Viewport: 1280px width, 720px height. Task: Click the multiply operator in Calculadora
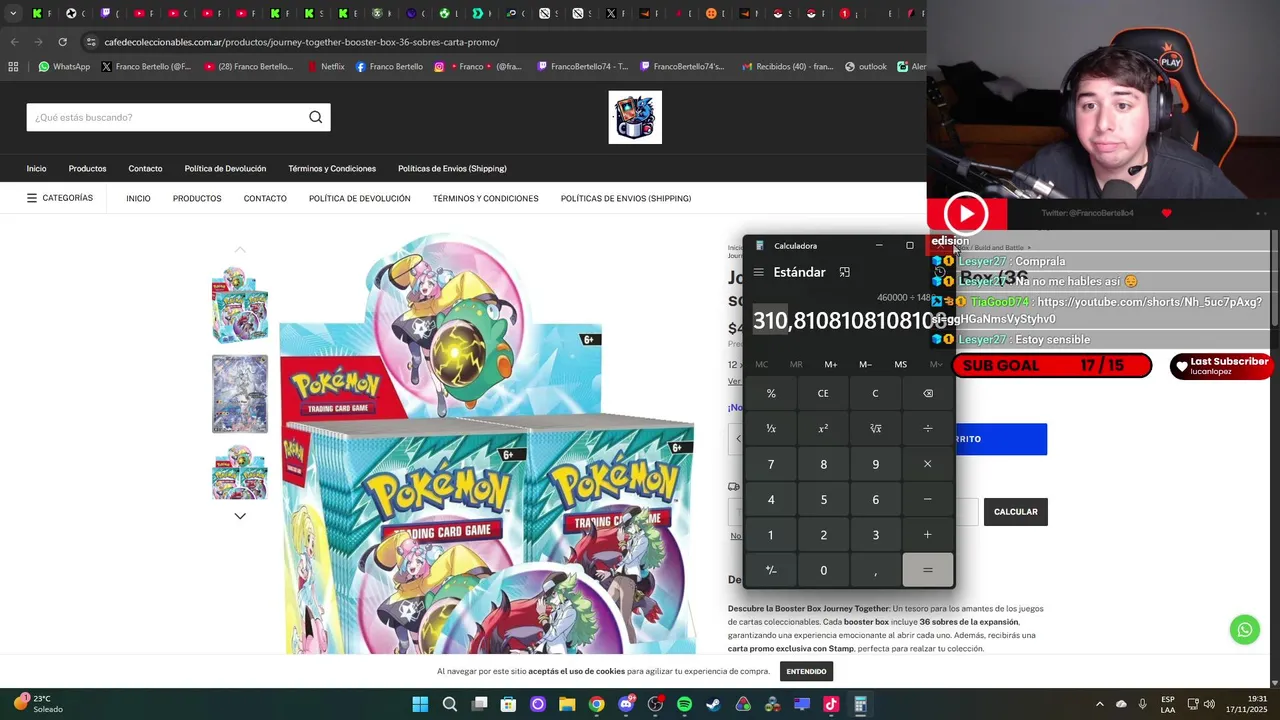point(927,464)
